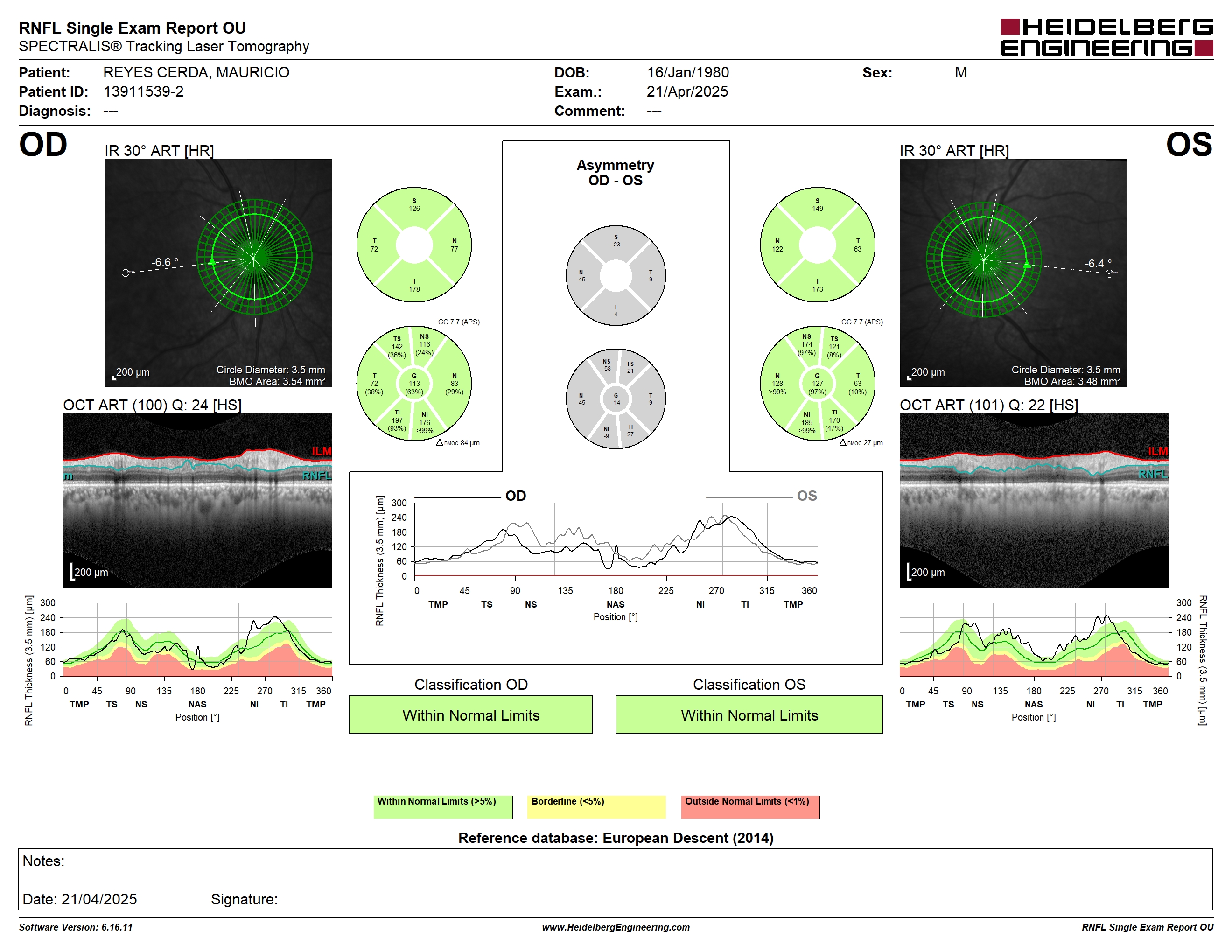Click the OCT ART (100) Q: 24 [HS] label
This screenshot has height=952, width=1232.
tap(152, 405)
